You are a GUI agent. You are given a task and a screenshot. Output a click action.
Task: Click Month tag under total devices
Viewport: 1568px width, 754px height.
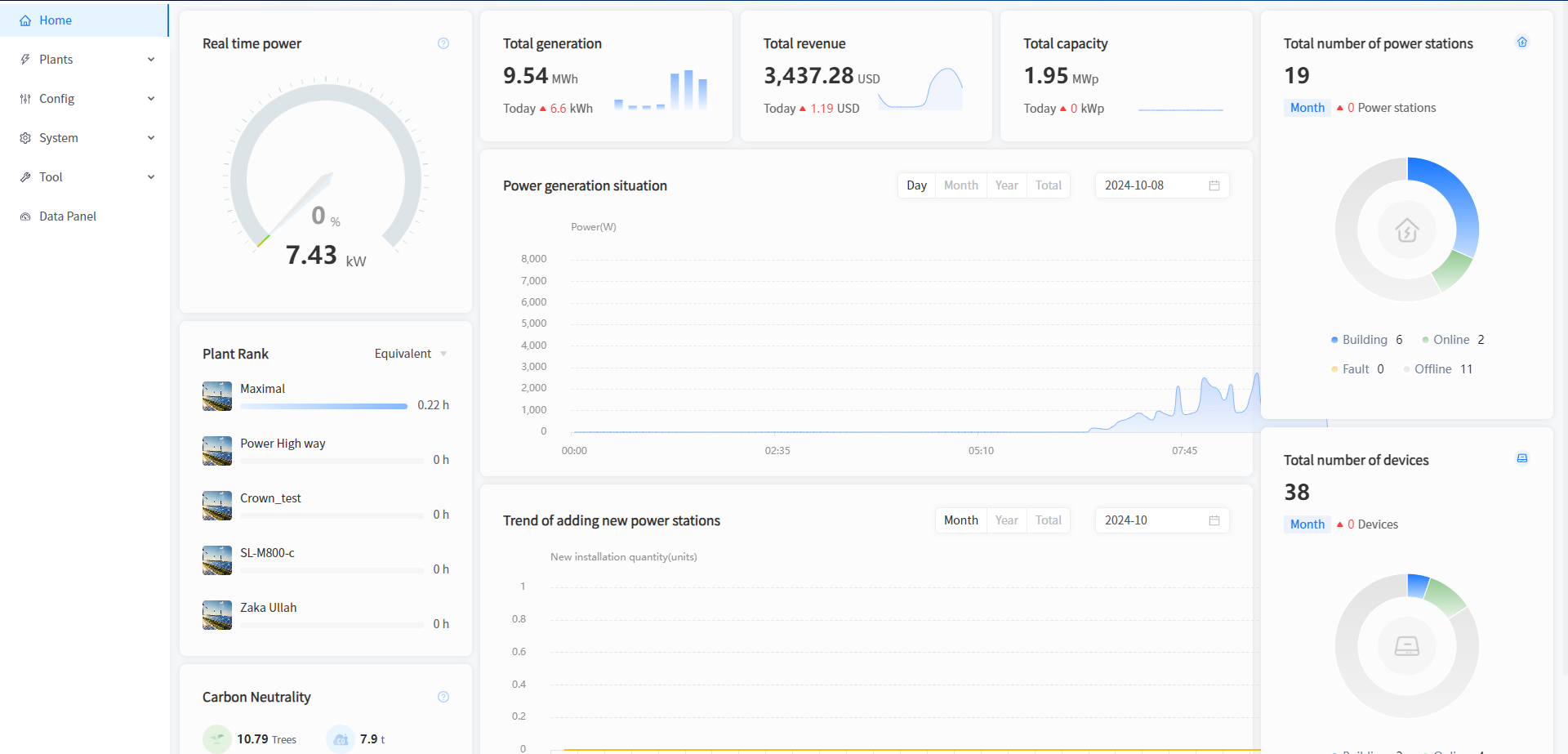pos(1307,524)
